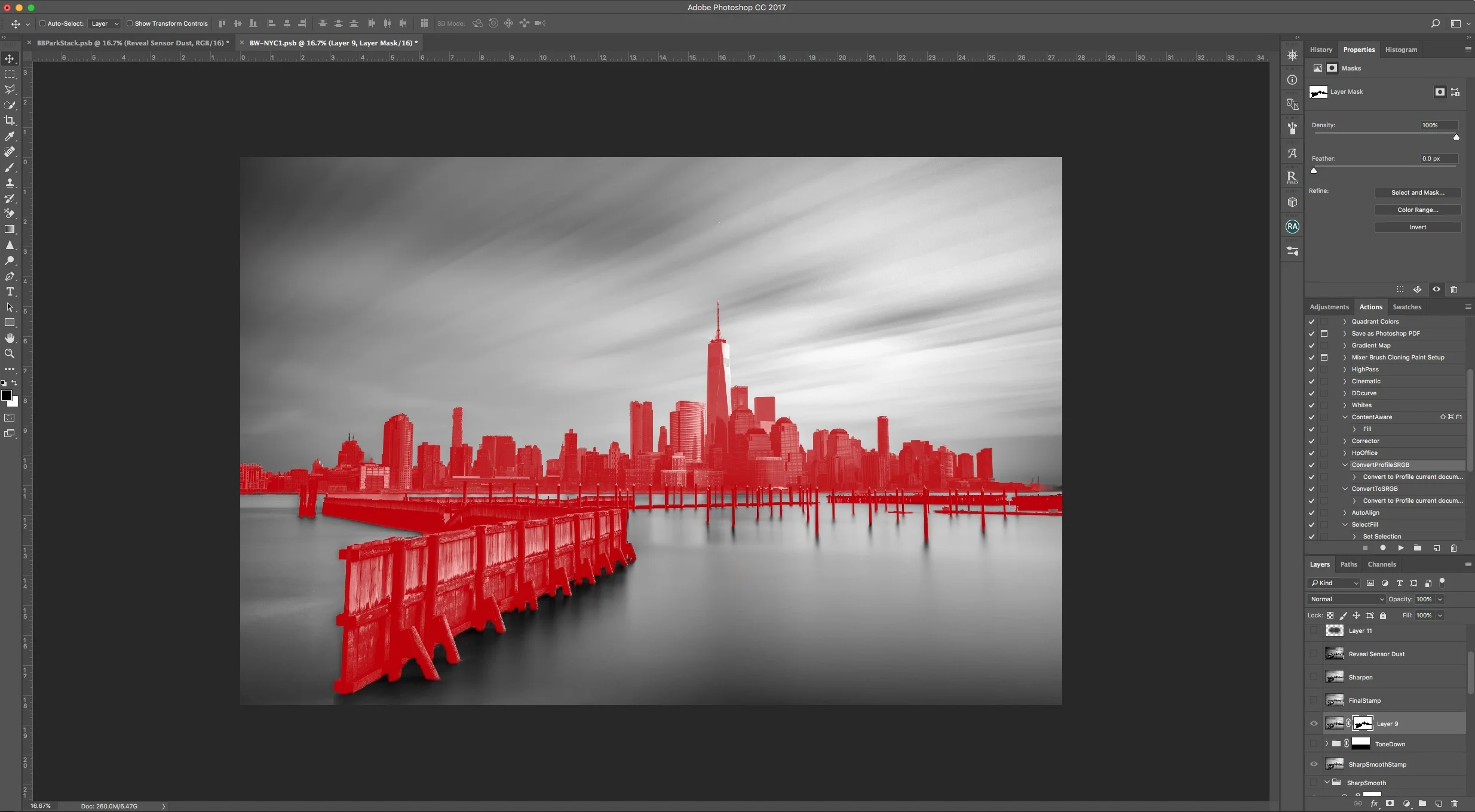Toggle mask visibility eye in Properties
Screen dimensions: 1475x812
(1436, 290)
